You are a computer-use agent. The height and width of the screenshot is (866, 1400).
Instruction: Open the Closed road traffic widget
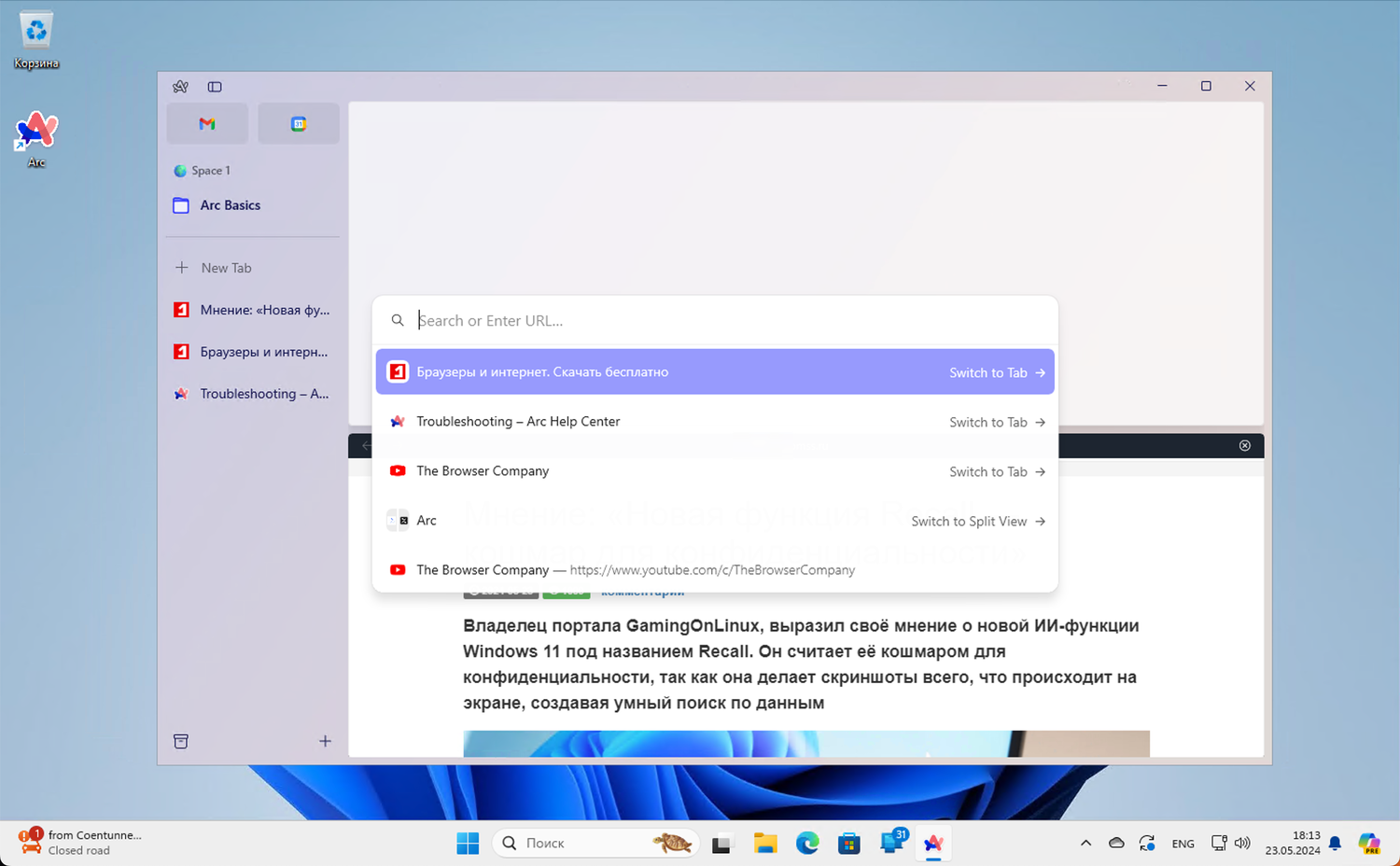click(x=79, y=843)
